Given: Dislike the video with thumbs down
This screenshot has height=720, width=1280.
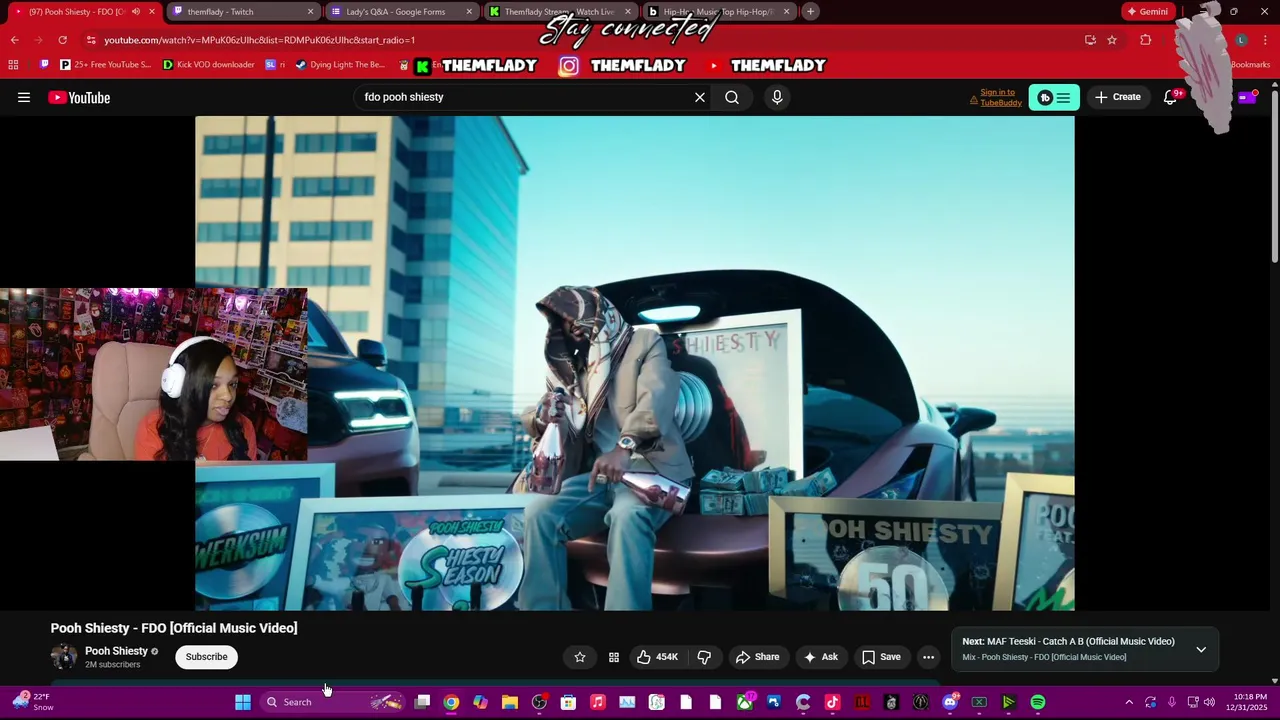Looking at the screenshot, I should (x=704, y=657).
